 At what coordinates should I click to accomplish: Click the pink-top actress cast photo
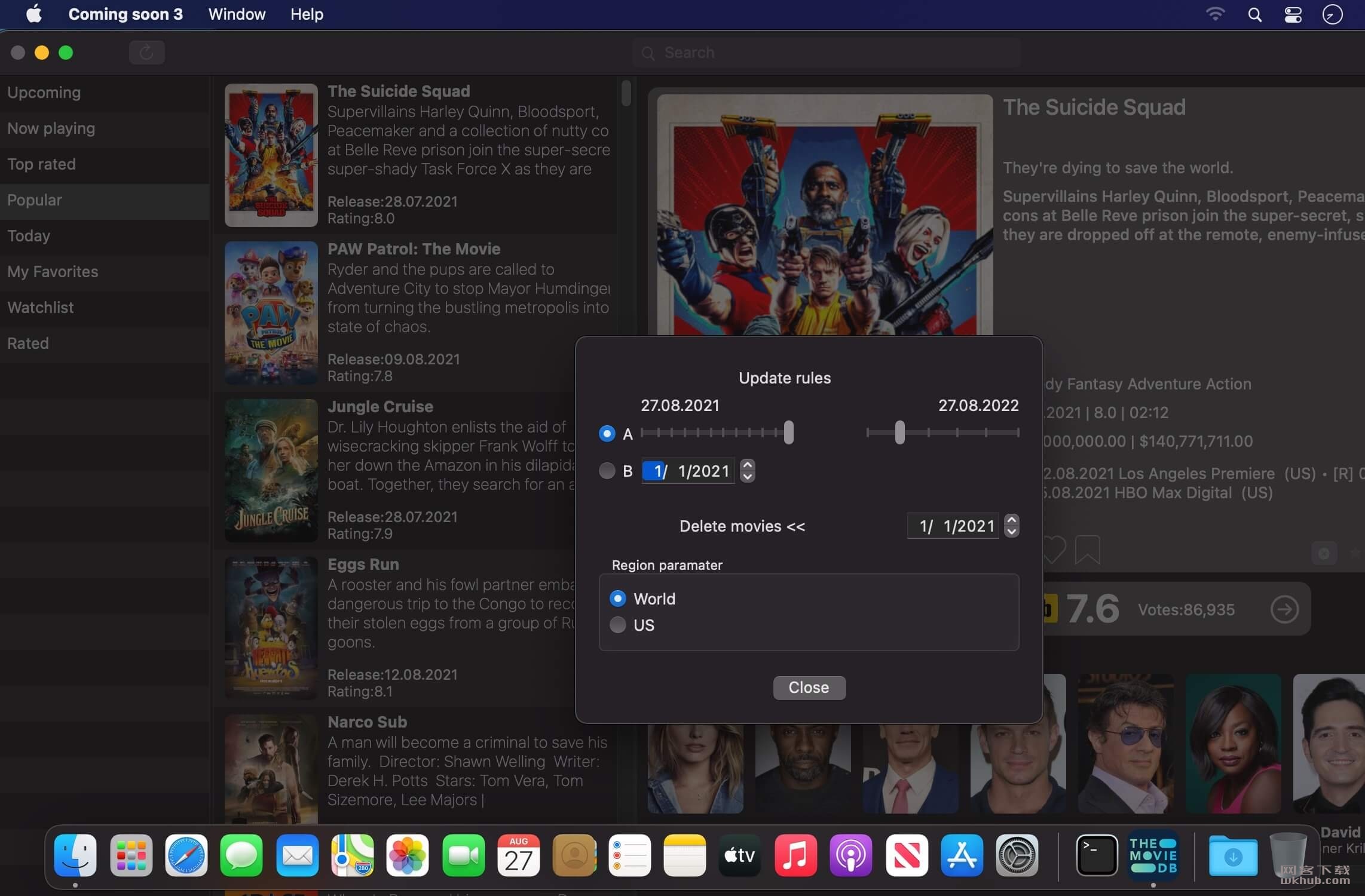(x=1234, y=744)
